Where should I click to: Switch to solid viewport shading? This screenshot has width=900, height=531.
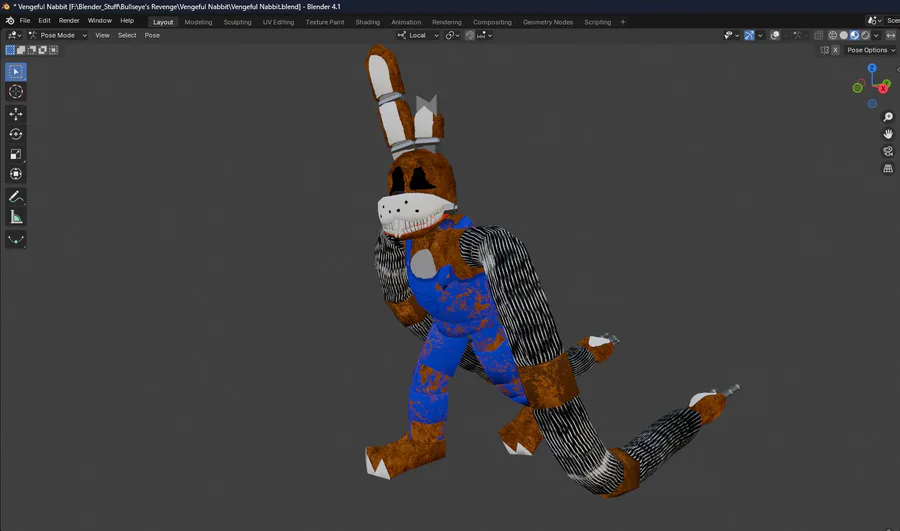843,36
